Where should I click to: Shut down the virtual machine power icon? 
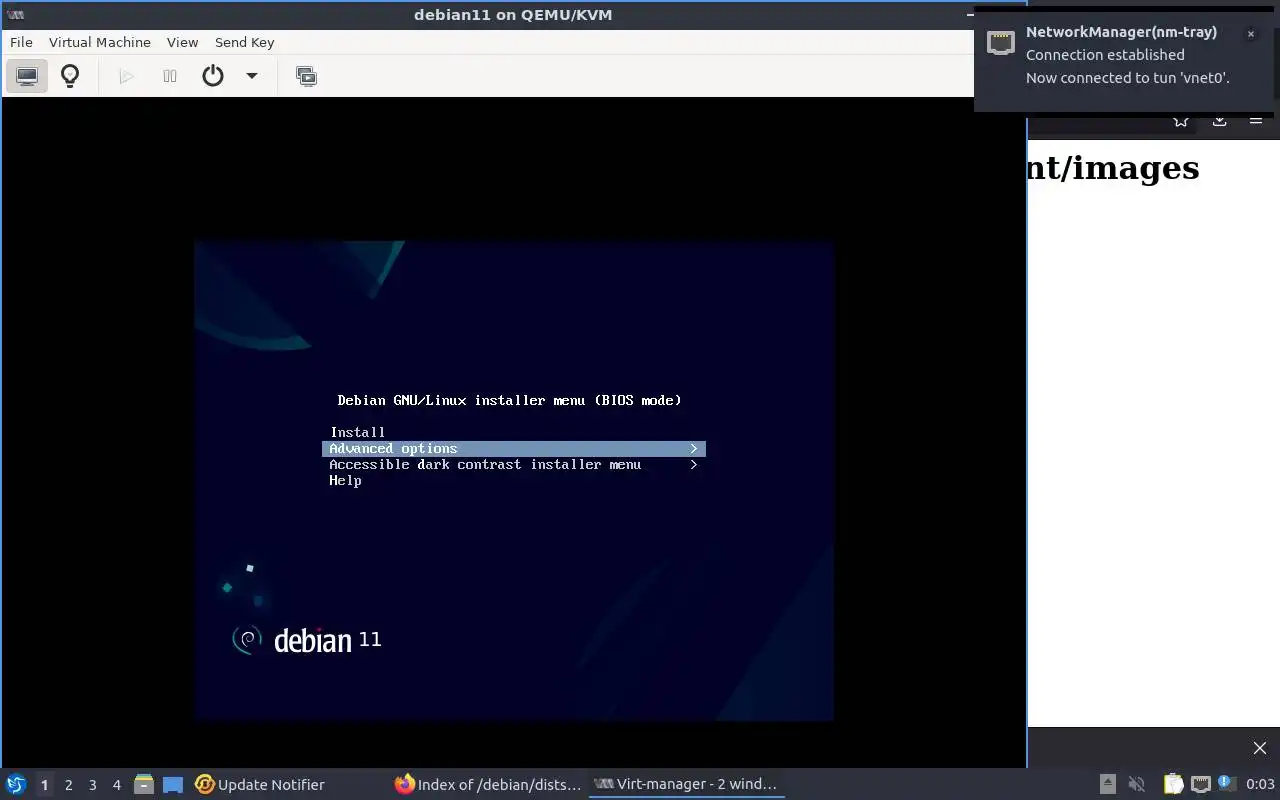(213, 76)
